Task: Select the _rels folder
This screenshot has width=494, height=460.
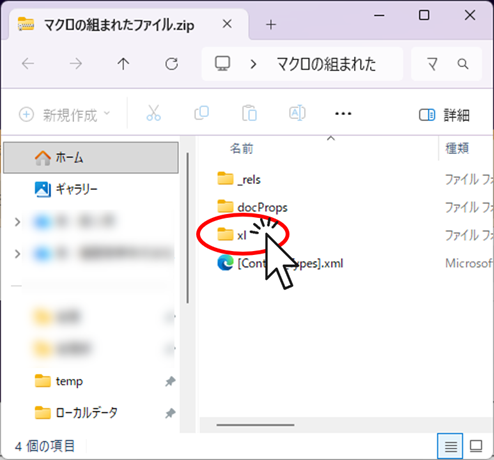Action: [x=249, y=180]
